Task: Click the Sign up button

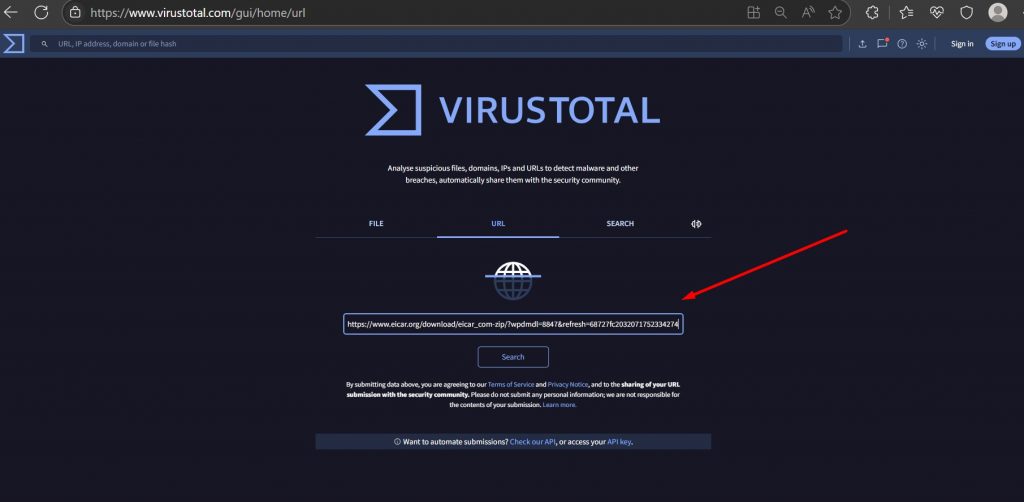Action: [1002, 44]
